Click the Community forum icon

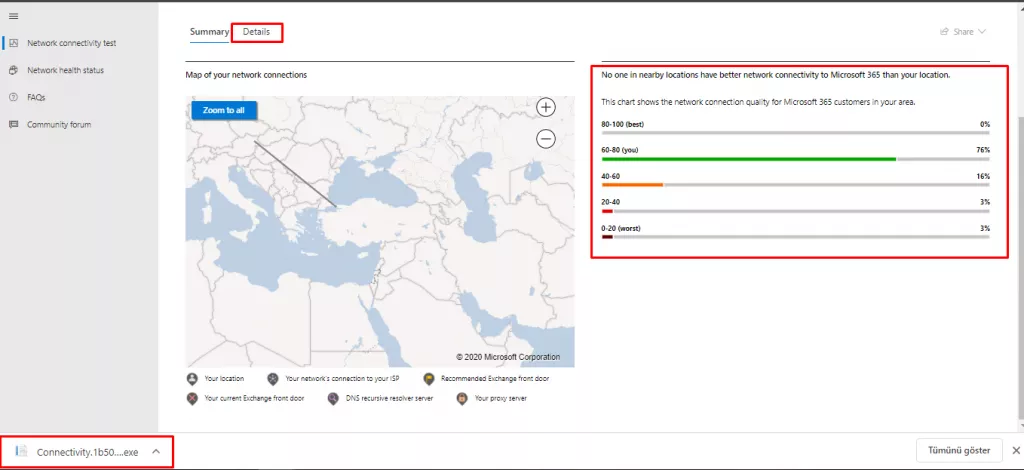(x=14, y=124)
